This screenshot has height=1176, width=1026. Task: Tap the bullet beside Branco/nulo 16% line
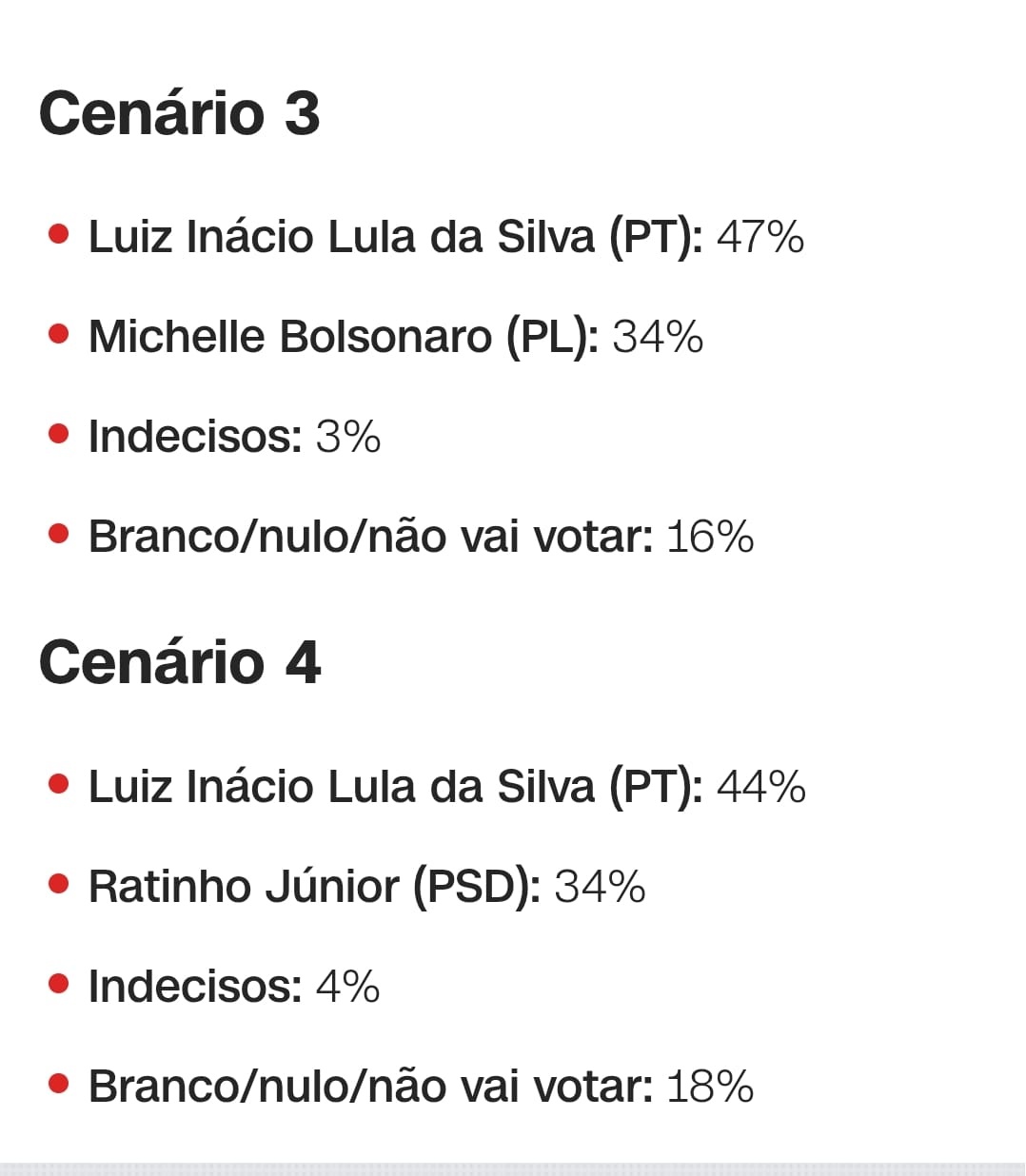pos(59,534)
